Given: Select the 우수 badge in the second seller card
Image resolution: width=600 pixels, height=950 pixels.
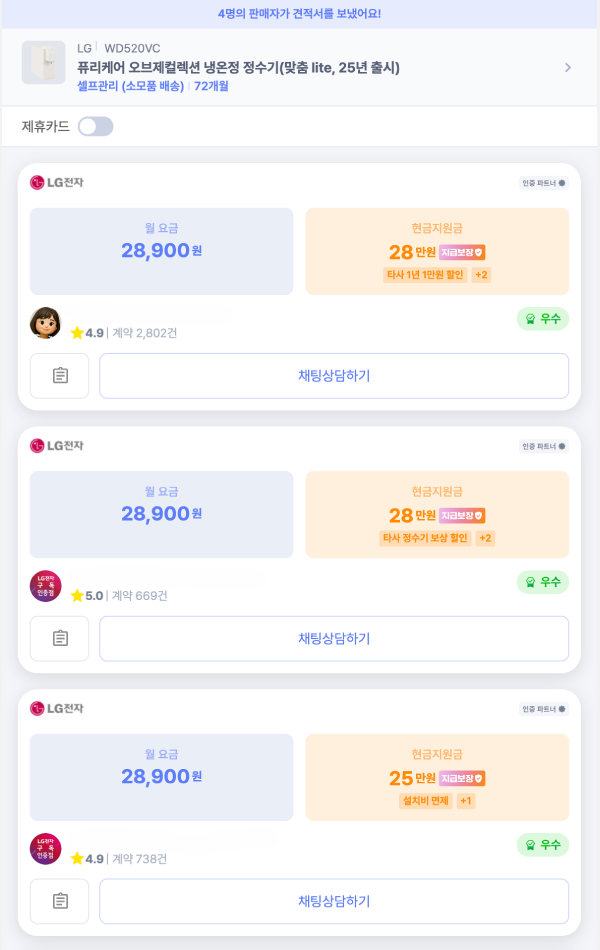Looking at the screenshot, I should 542,581.
